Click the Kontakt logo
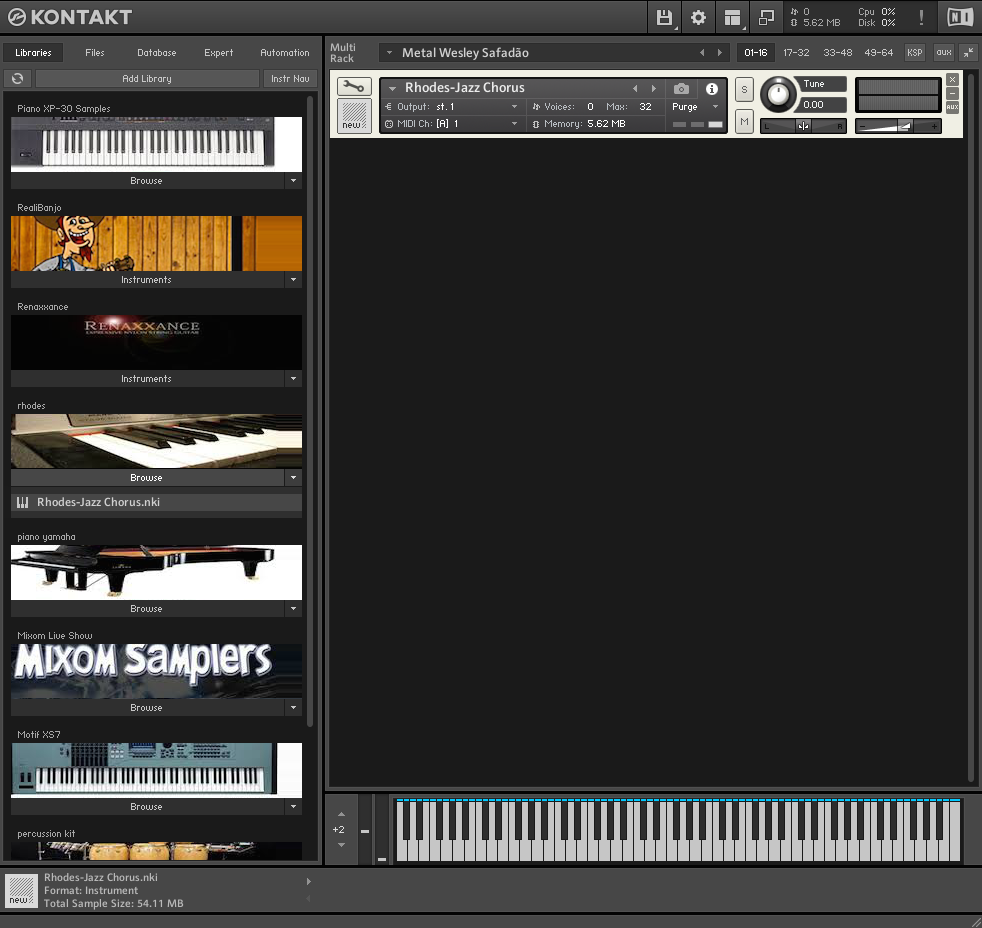 70,17
